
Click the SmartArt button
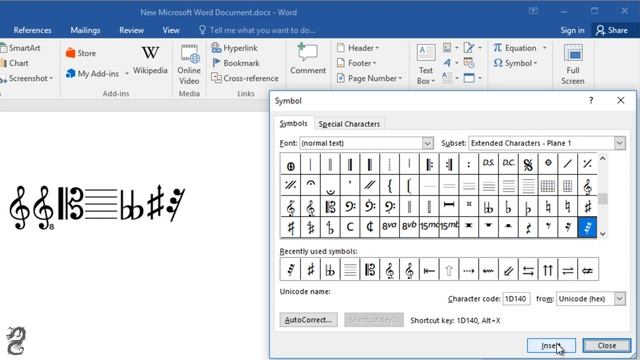(20, 48)
